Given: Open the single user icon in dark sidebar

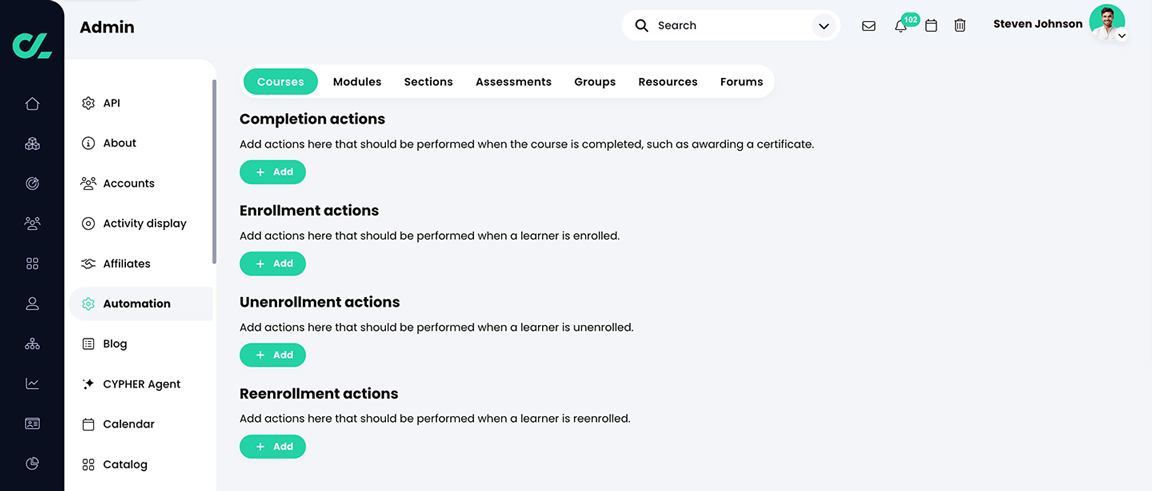Looking at the screenshot, I should click(32, 304).
